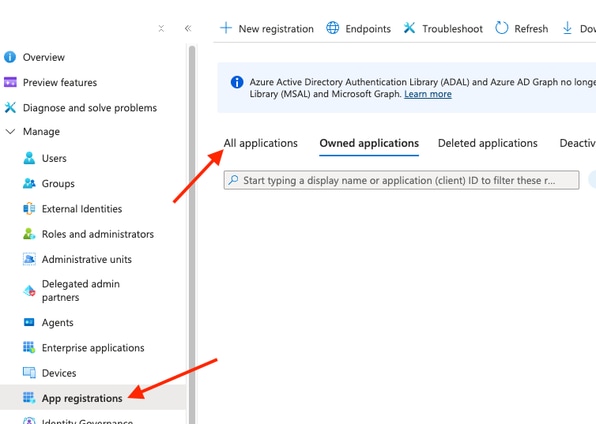
Task: Click the Refresh circular arrow icon
Action: (502, 28)
